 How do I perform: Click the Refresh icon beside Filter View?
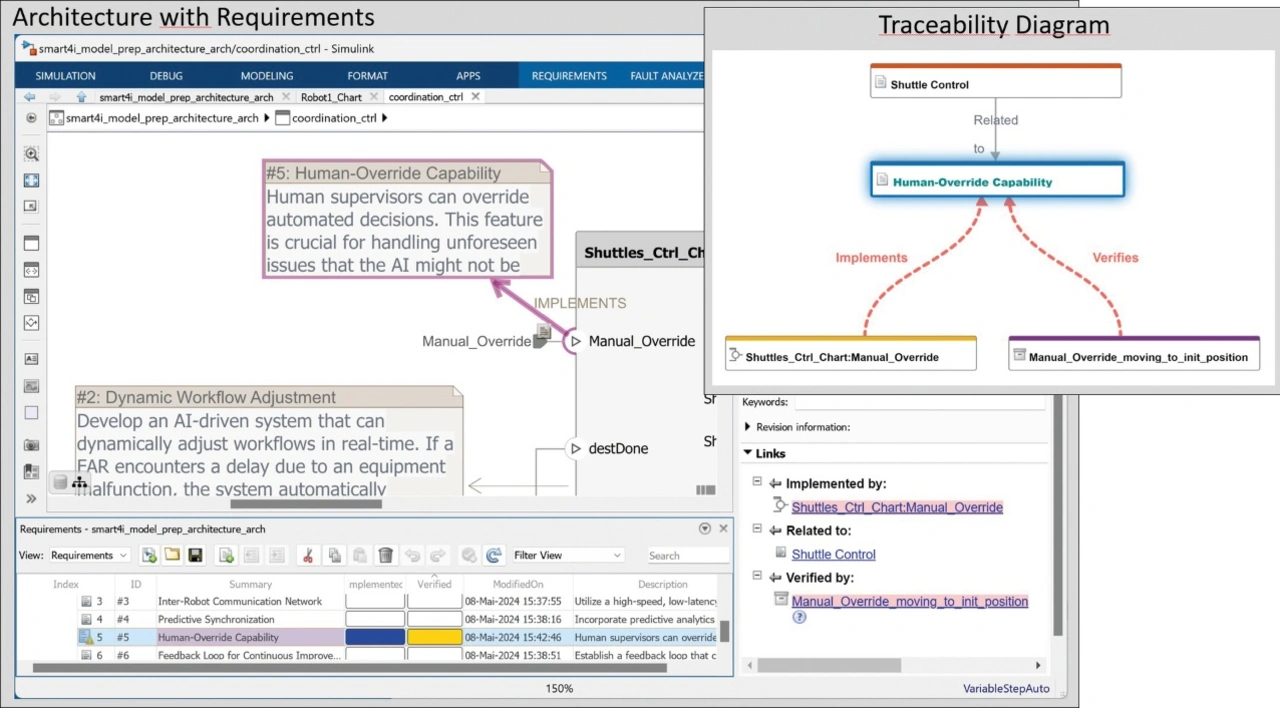pyautogui.click(x=493, y=556)
